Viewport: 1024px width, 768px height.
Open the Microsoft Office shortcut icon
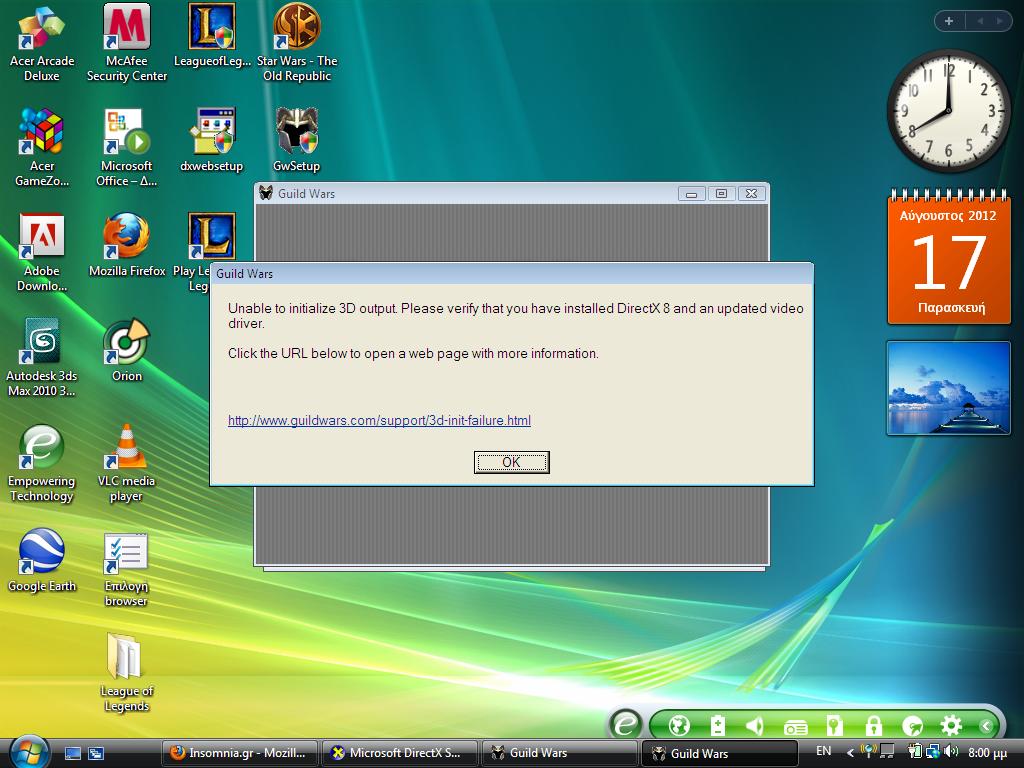pyautogui.click(x=127, y=148)
